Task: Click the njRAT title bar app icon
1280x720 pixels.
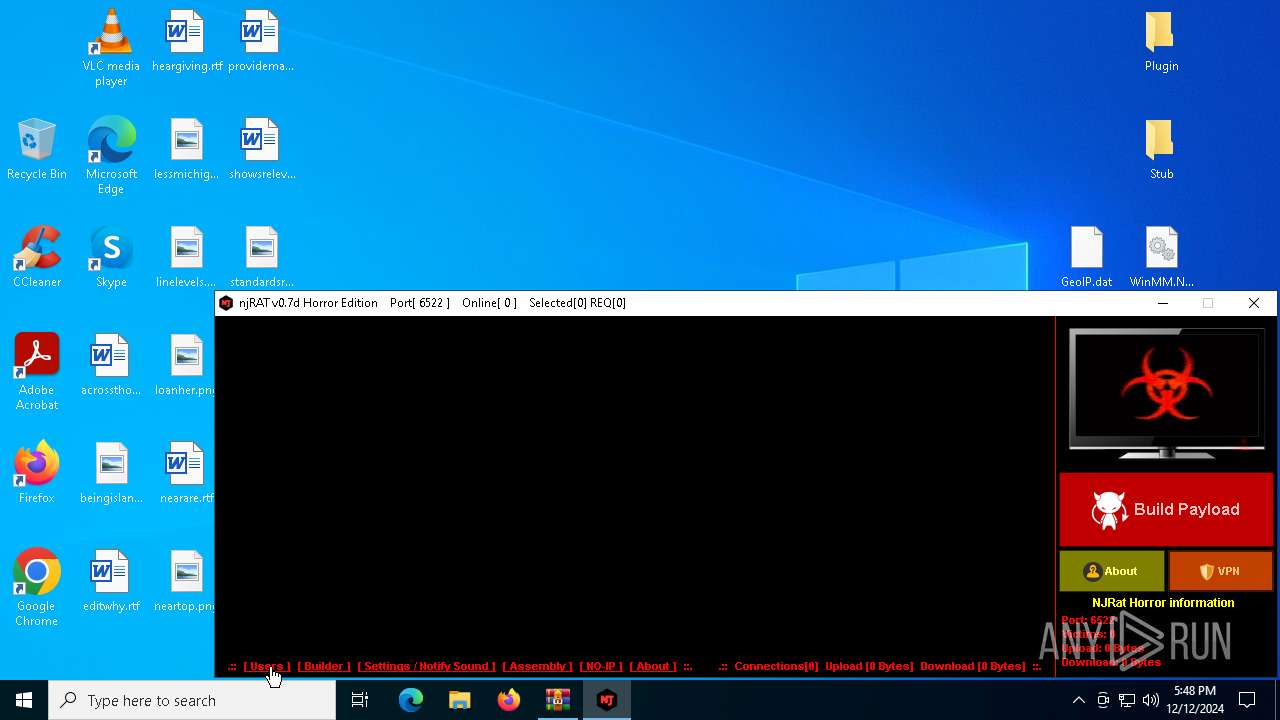Action: coord(226,303)
